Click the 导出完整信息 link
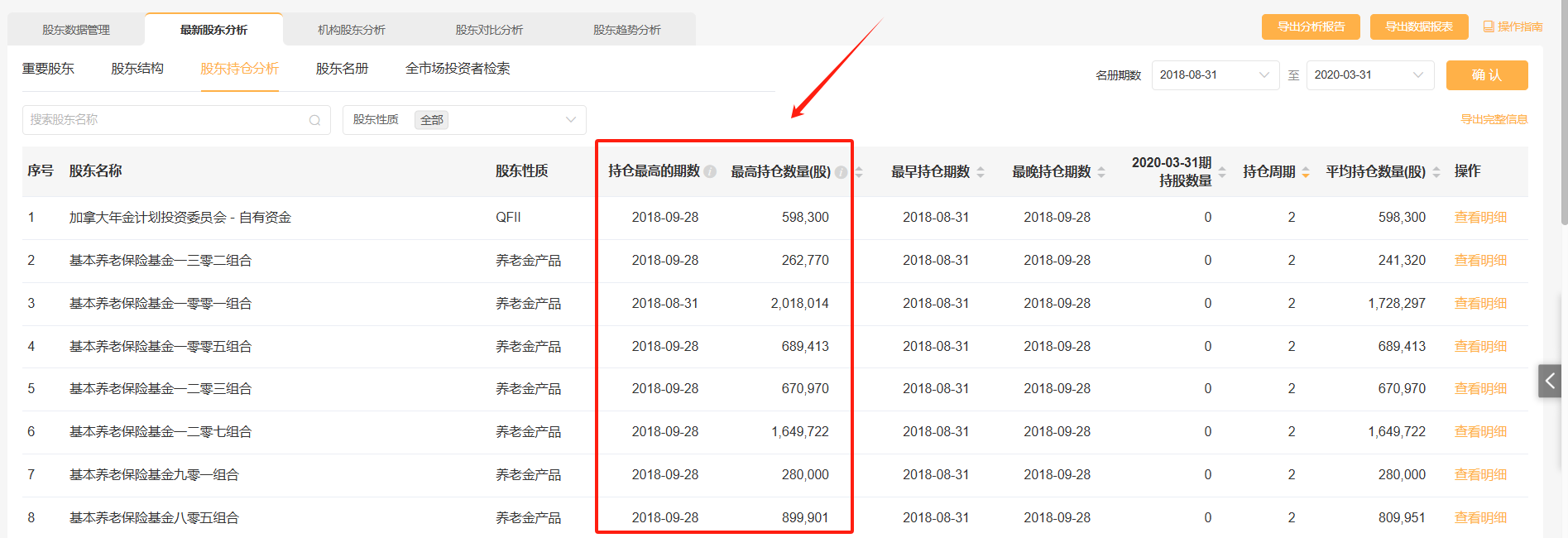This screenshot has width=1568, height=538. (1494, 120)
